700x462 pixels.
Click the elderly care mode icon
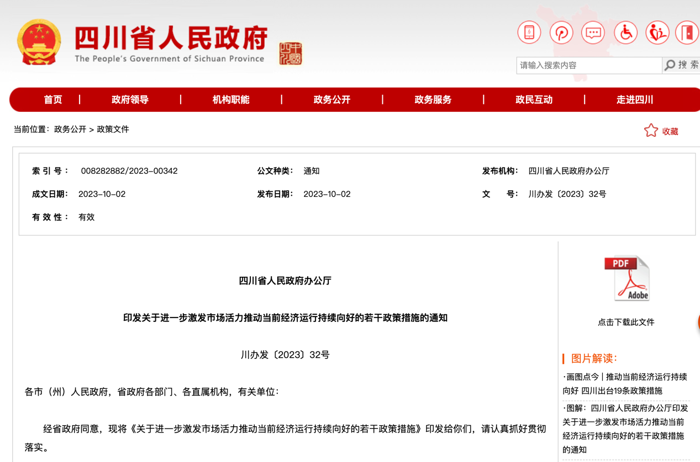pos(657,32)
